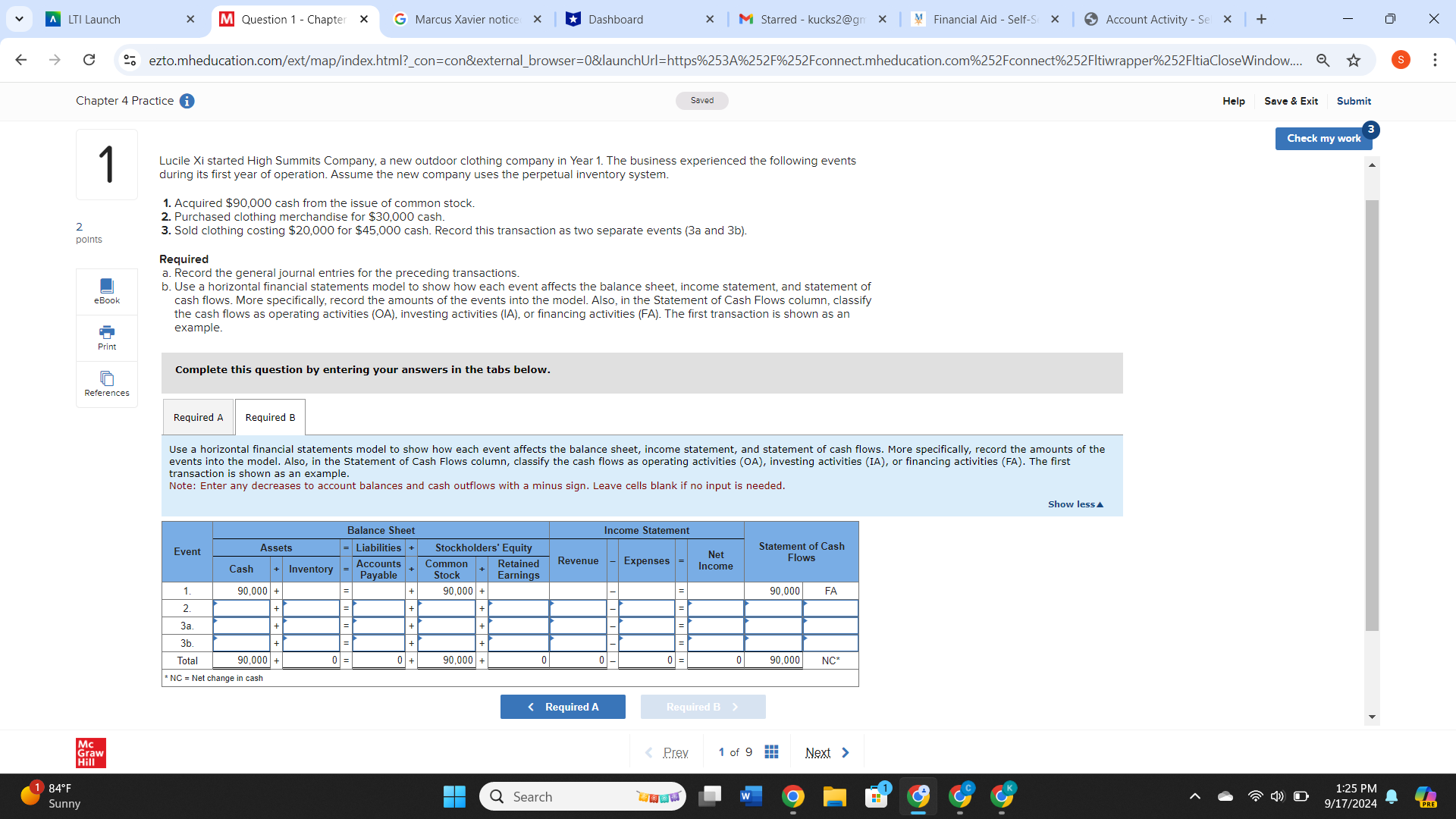Reload the page with the refresh icon

coord(89,60)
